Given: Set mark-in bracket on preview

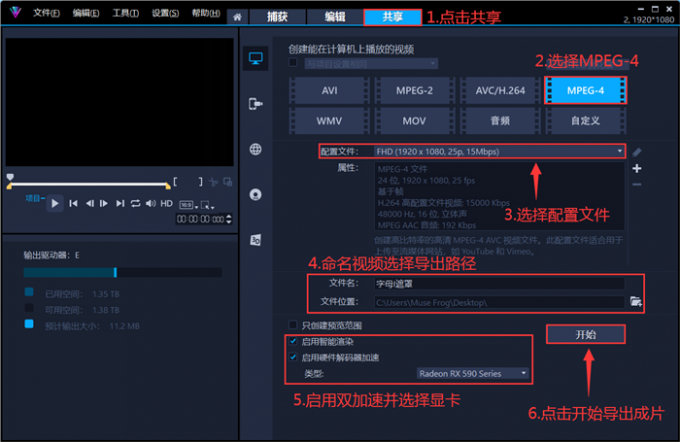Looking at the screenshot, I should [x=175, y=182].
